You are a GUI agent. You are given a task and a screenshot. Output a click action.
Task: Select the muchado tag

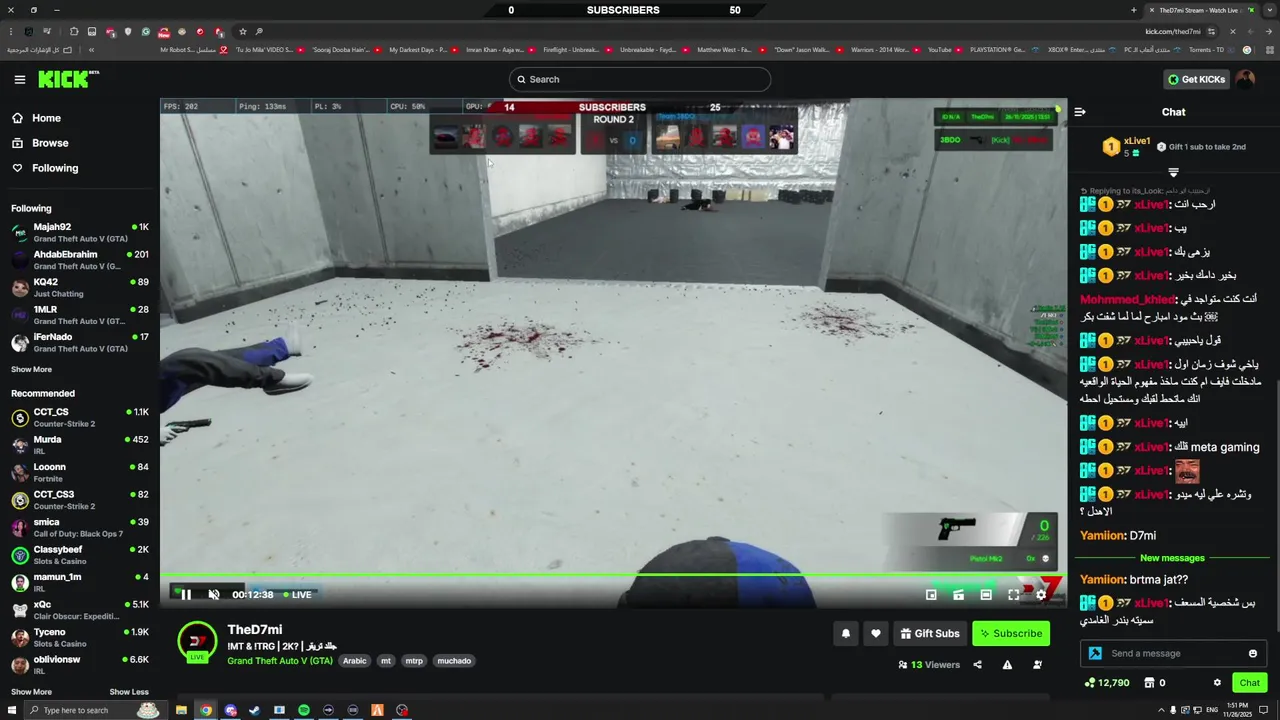click(x=454, y=661)
